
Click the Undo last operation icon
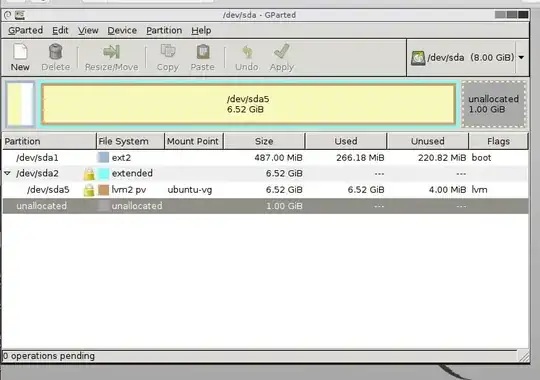[247, 52]
